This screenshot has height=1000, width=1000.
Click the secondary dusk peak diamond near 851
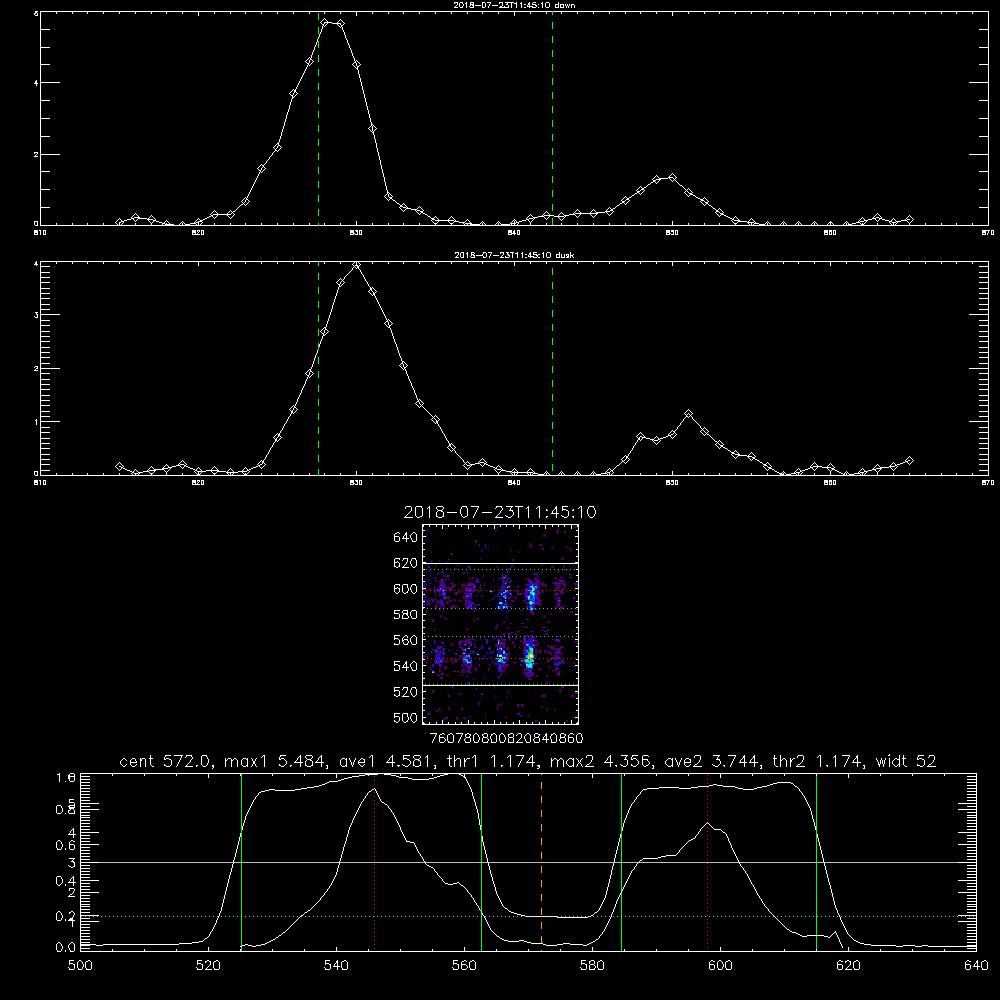click(688, 414)
